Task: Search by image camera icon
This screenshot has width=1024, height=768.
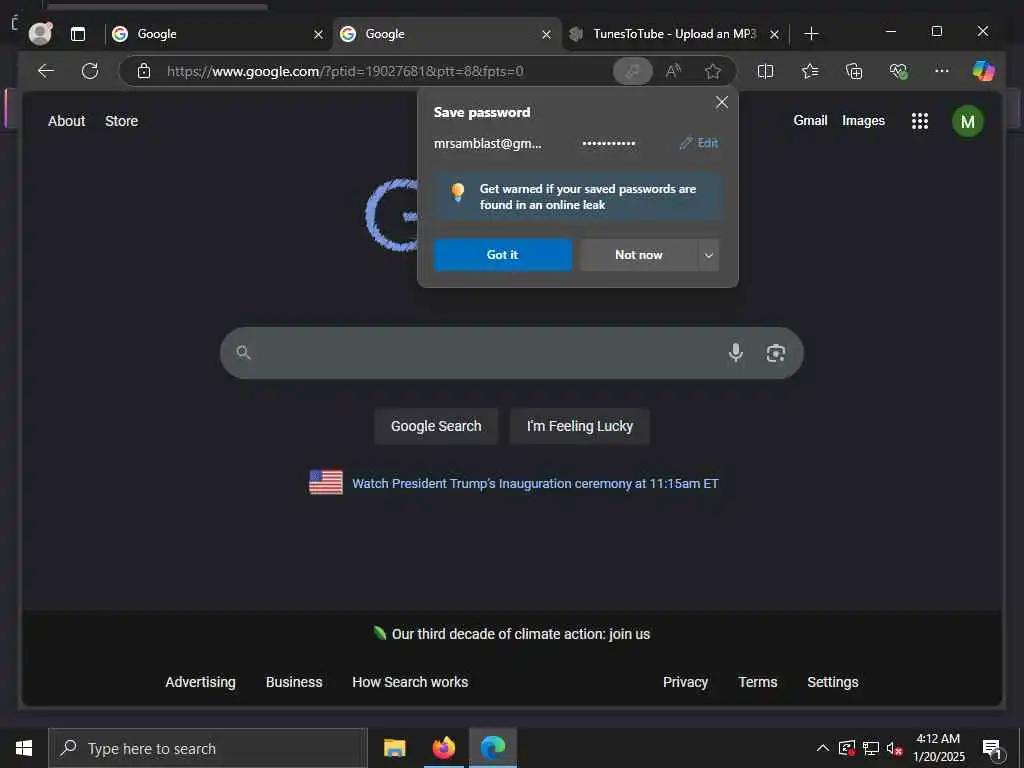Action: click(x=775, y=353)
